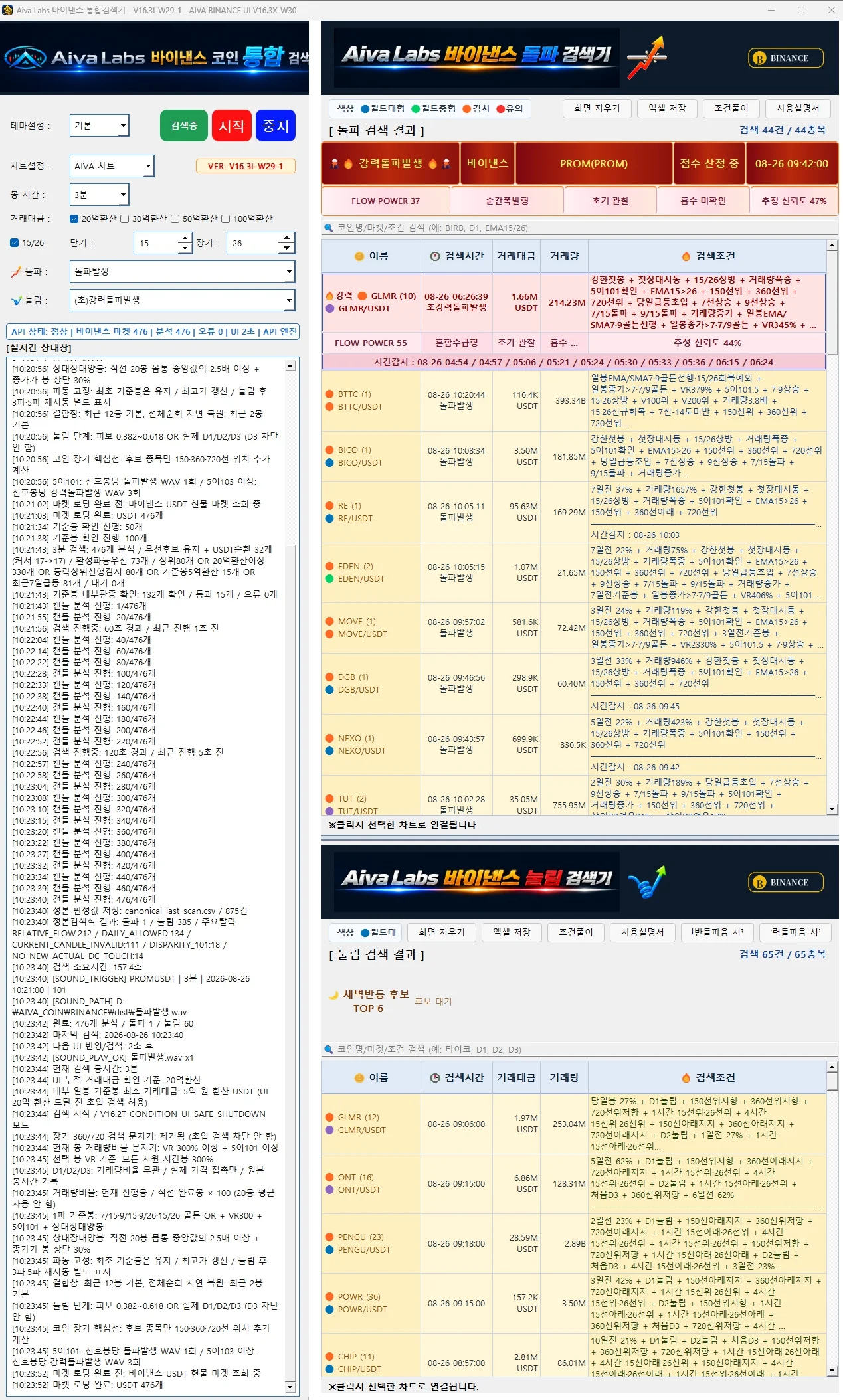Sort by 이름 column in 돌파 table
The width and height of the screenshot is (843, 1400).
371,256
